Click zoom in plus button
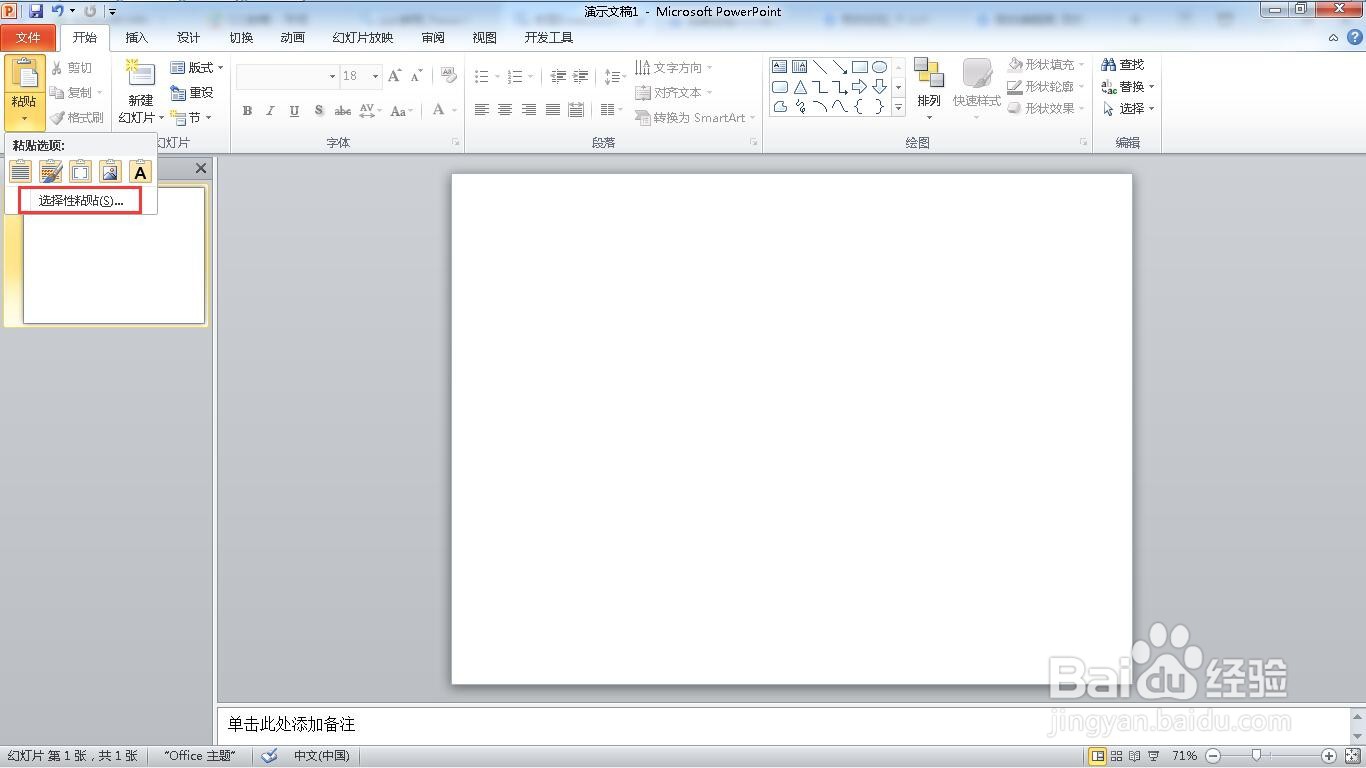The image size is (1366, 768). (x=1328, y=756)
